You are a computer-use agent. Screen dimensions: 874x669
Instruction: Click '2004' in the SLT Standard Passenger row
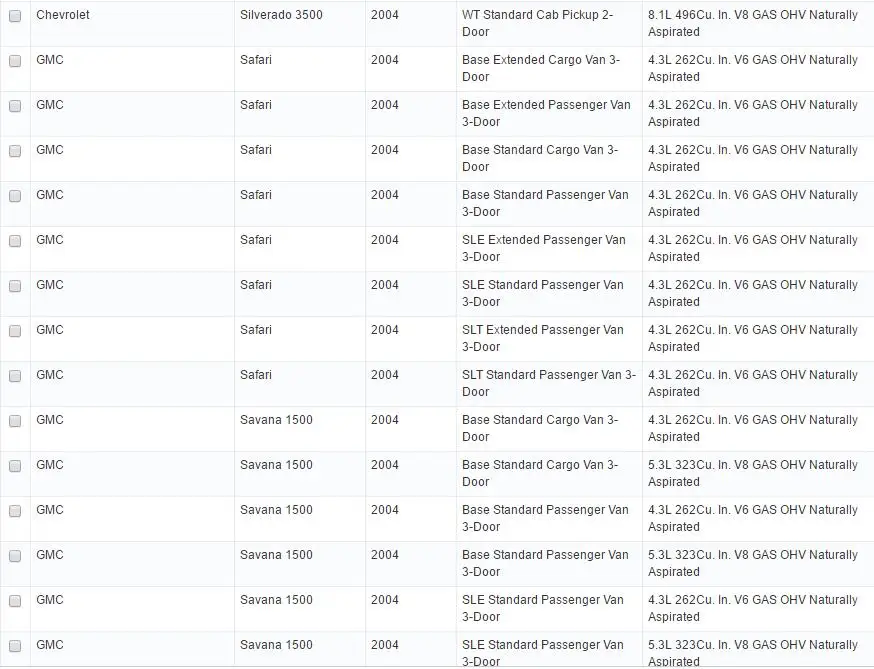coord(385,375)
